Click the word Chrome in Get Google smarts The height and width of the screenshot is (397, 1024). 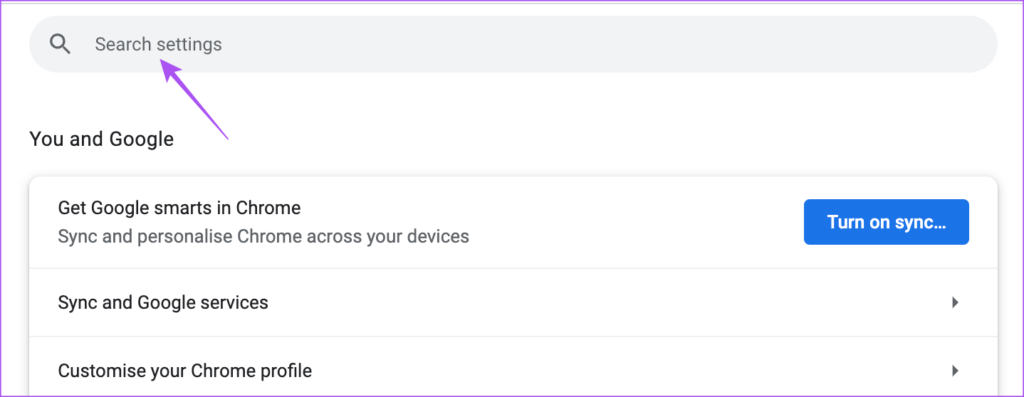[269, 208]
